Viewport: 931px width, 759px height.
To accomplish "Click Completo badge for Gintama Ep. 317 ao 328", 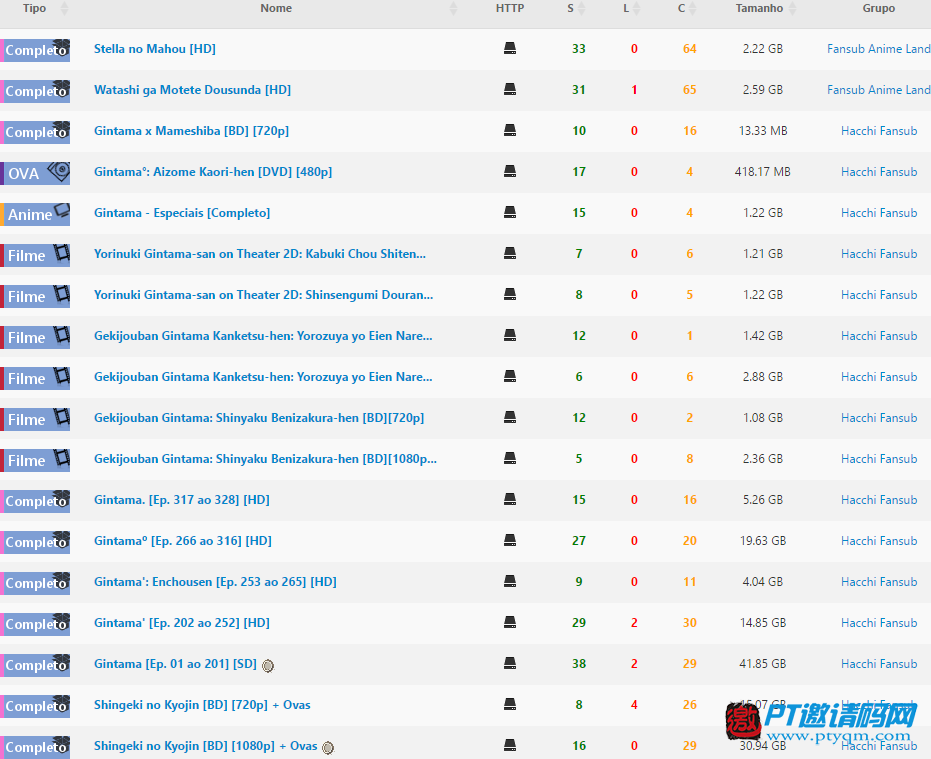I will point(35,501).
